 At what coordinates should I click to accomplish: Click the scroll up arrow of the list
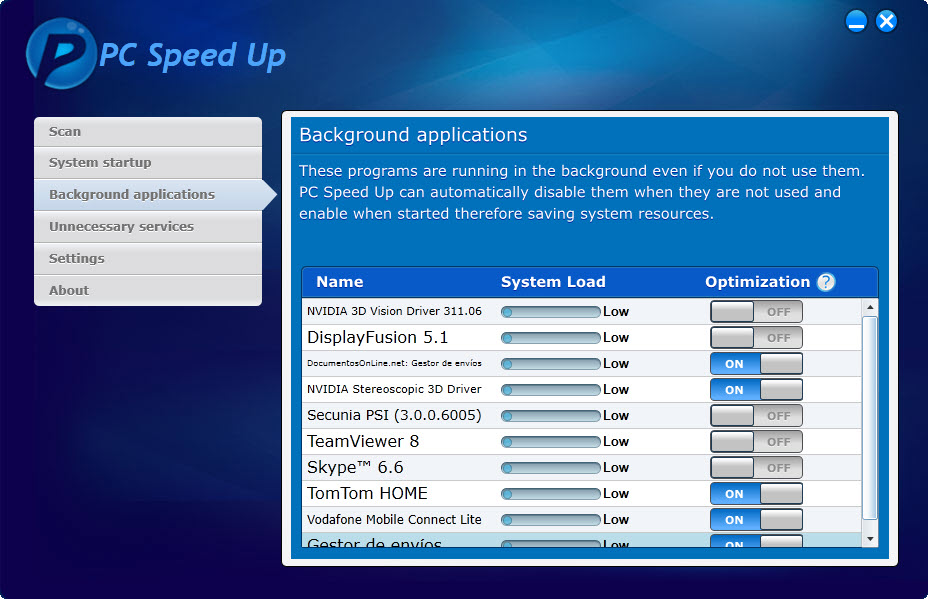pyautogui.click(x=870, y=307)
